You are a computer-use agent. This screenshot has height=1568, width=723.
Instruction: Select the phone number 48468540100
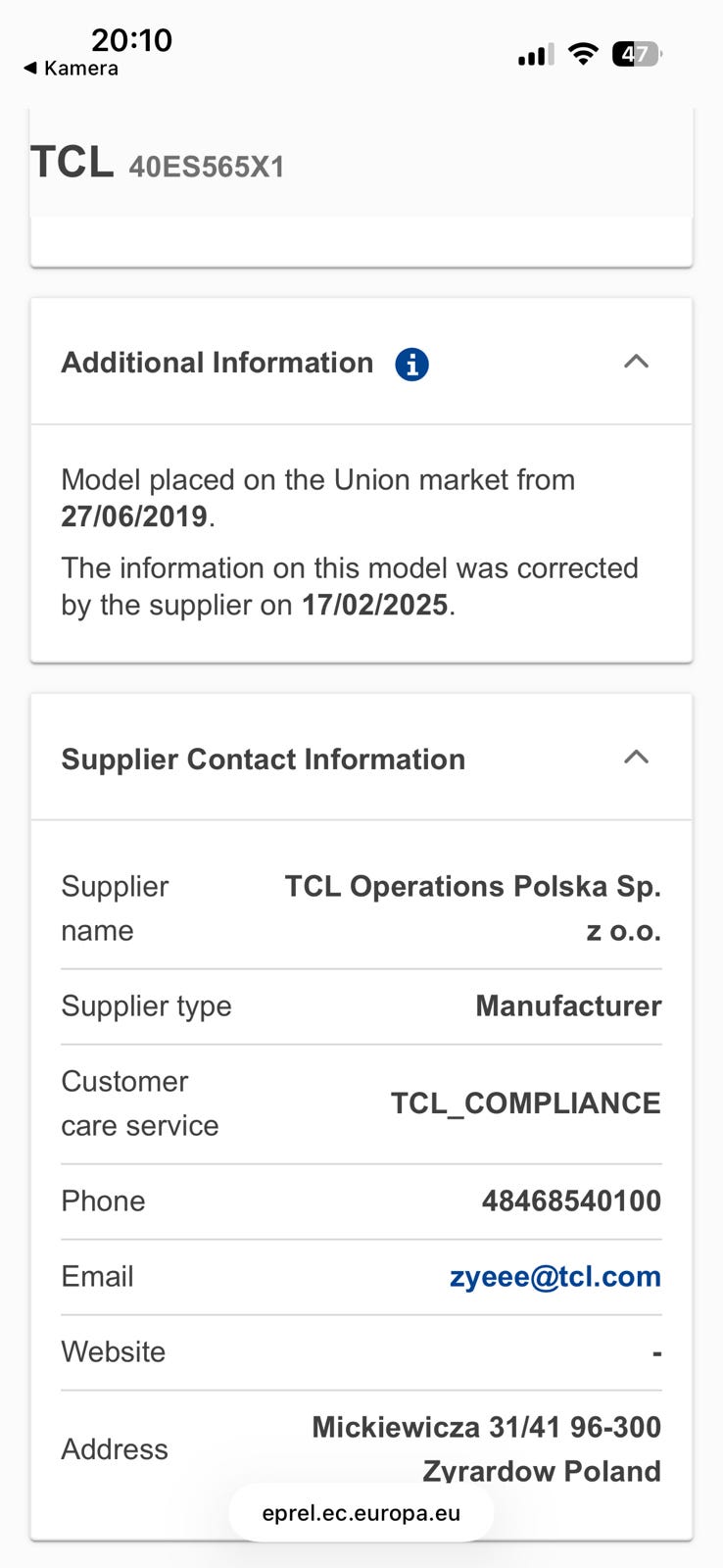571,1200
